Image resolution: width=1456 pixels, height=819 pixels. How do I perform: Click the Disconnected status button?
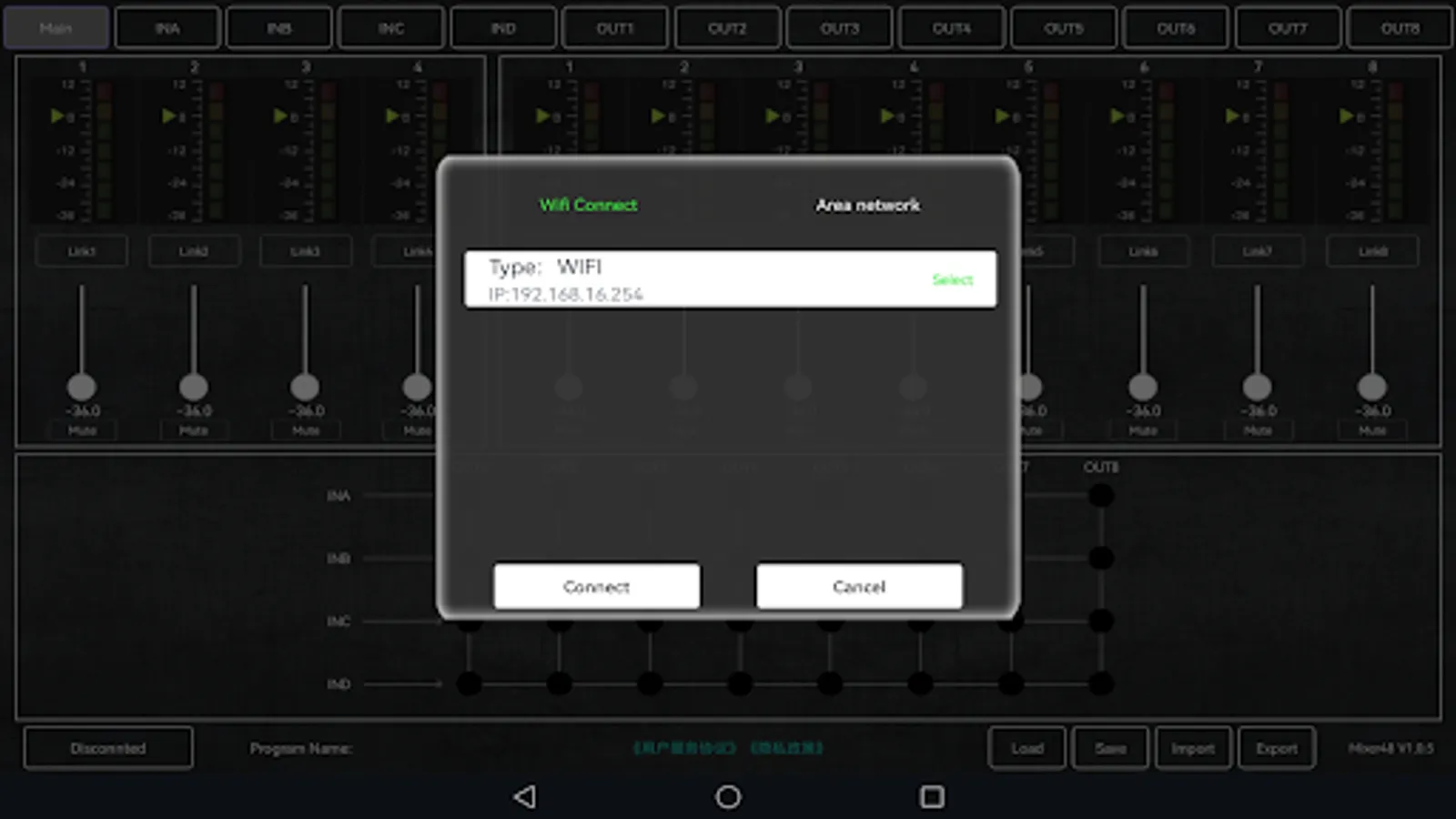coord(108,748)
